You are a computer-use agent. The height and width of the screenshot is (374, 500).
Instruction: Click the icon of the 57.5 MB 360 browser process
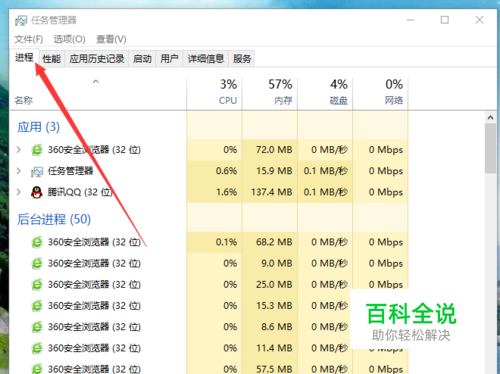[37, 369]
